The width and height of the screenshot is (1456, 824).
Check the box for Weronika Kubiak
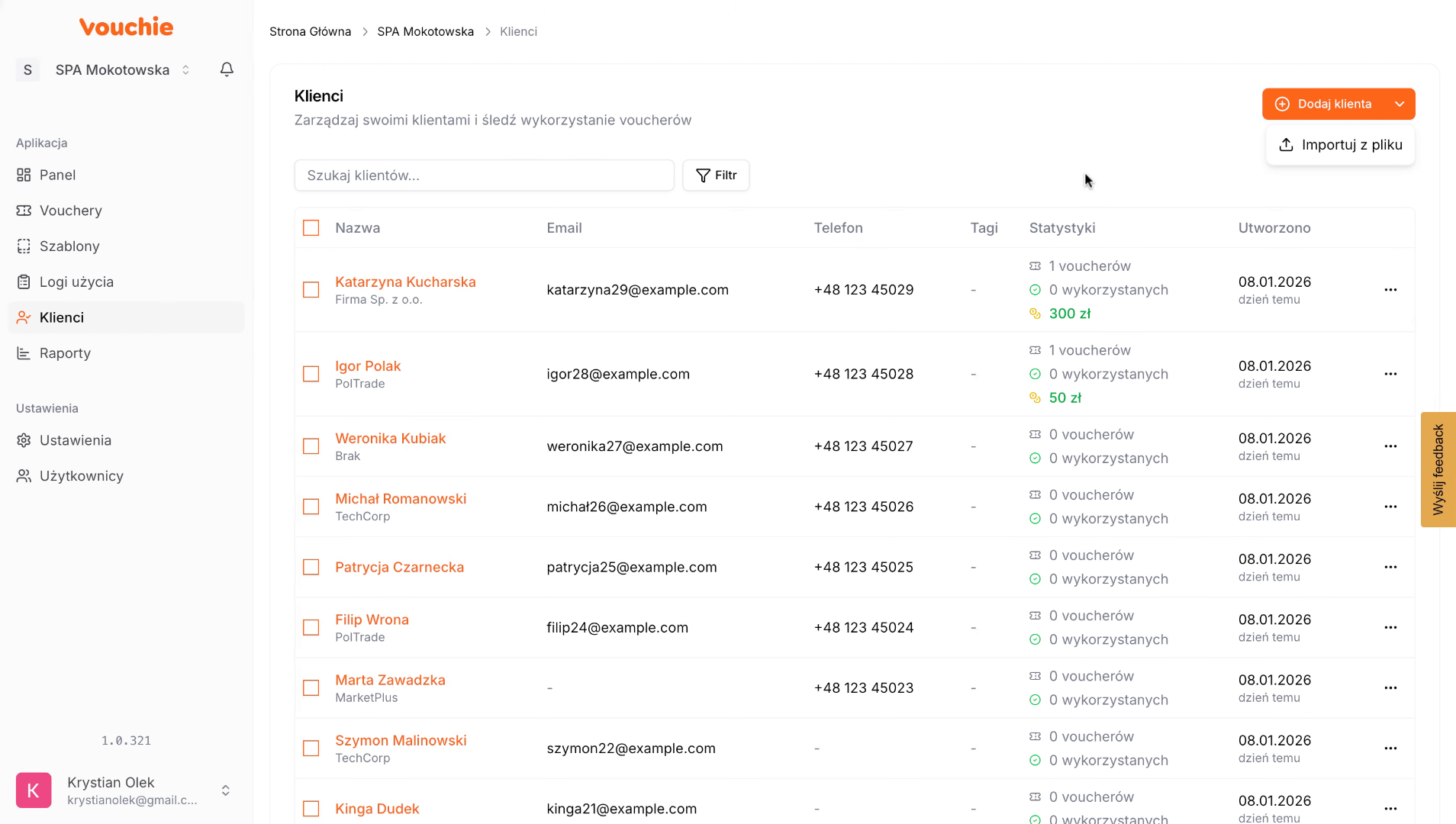[311, 446]
